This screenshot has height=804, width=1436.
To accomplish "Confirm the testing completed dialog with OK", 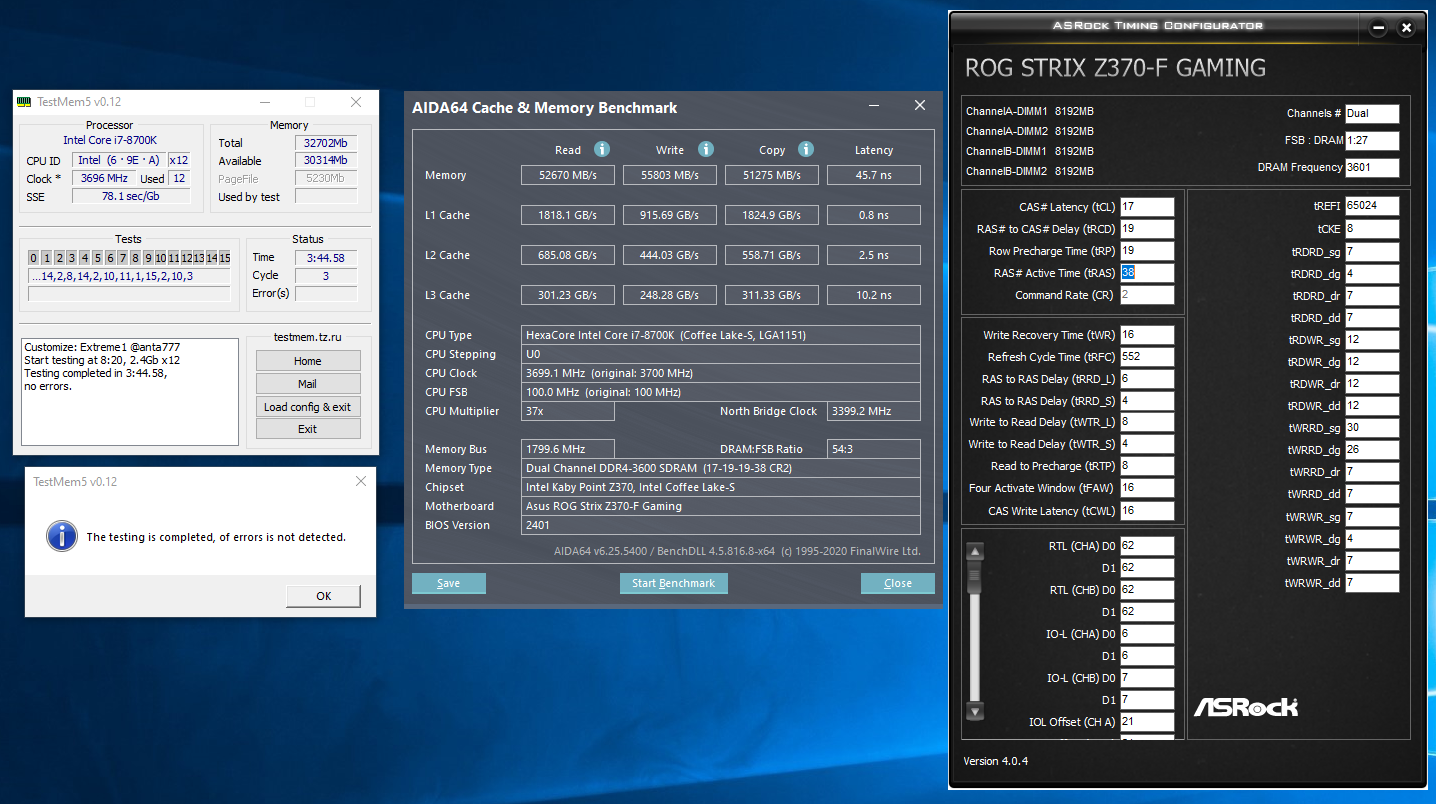I will 324,596.
